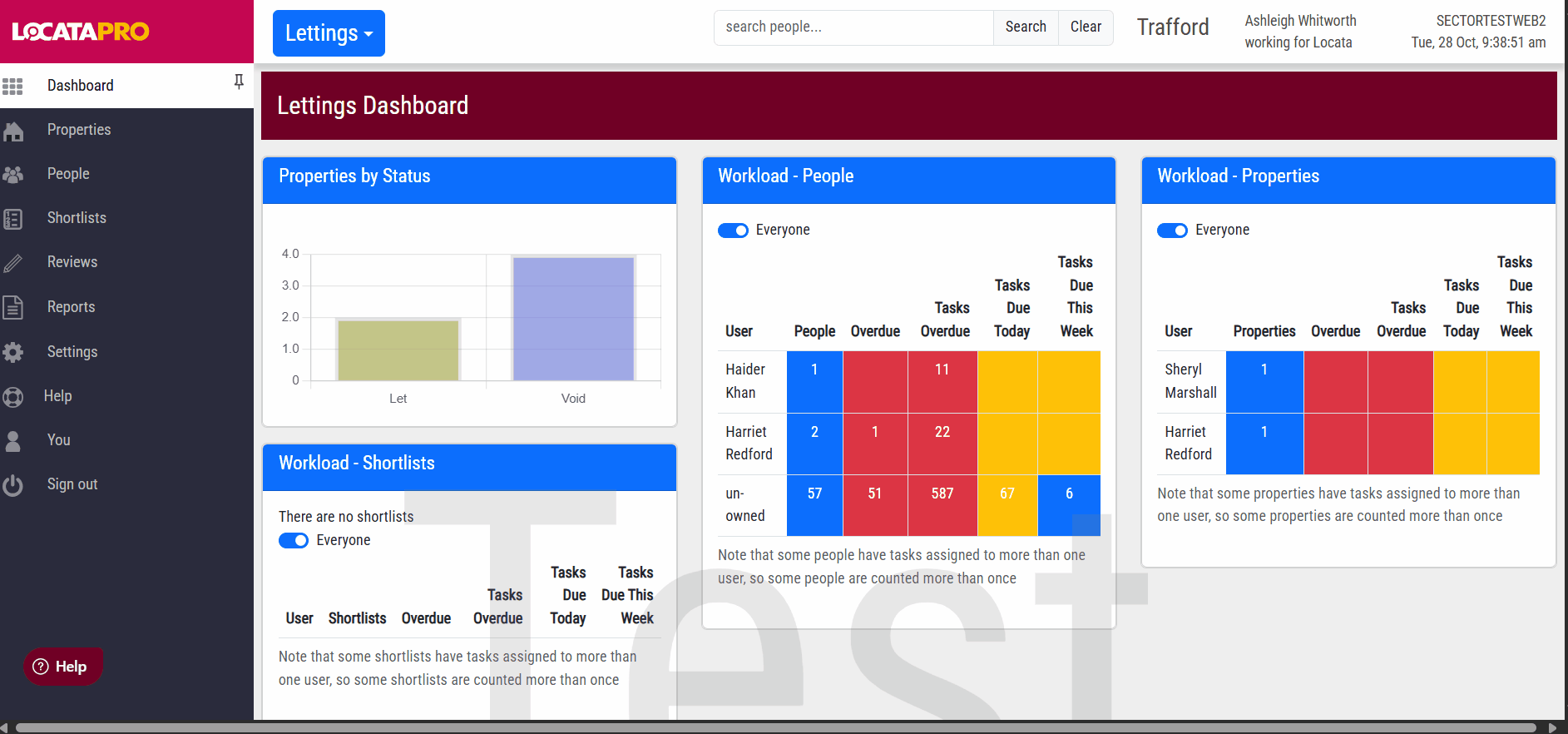1568x734 pixels.
Task: Click the Dashboard grid icon in sidebar
Action: [x=12, y=86]
